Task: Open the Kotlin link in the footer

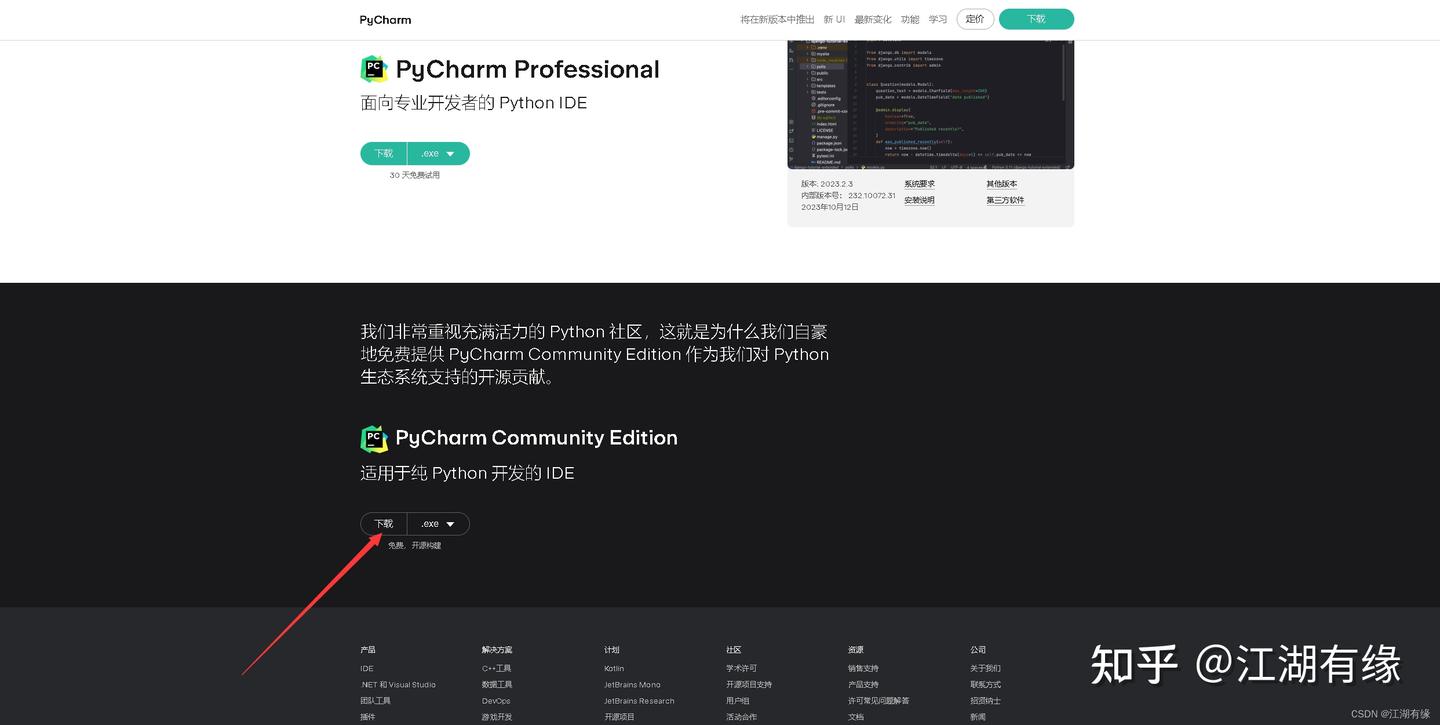Action: pyautogui.click(x=613, y=668)
